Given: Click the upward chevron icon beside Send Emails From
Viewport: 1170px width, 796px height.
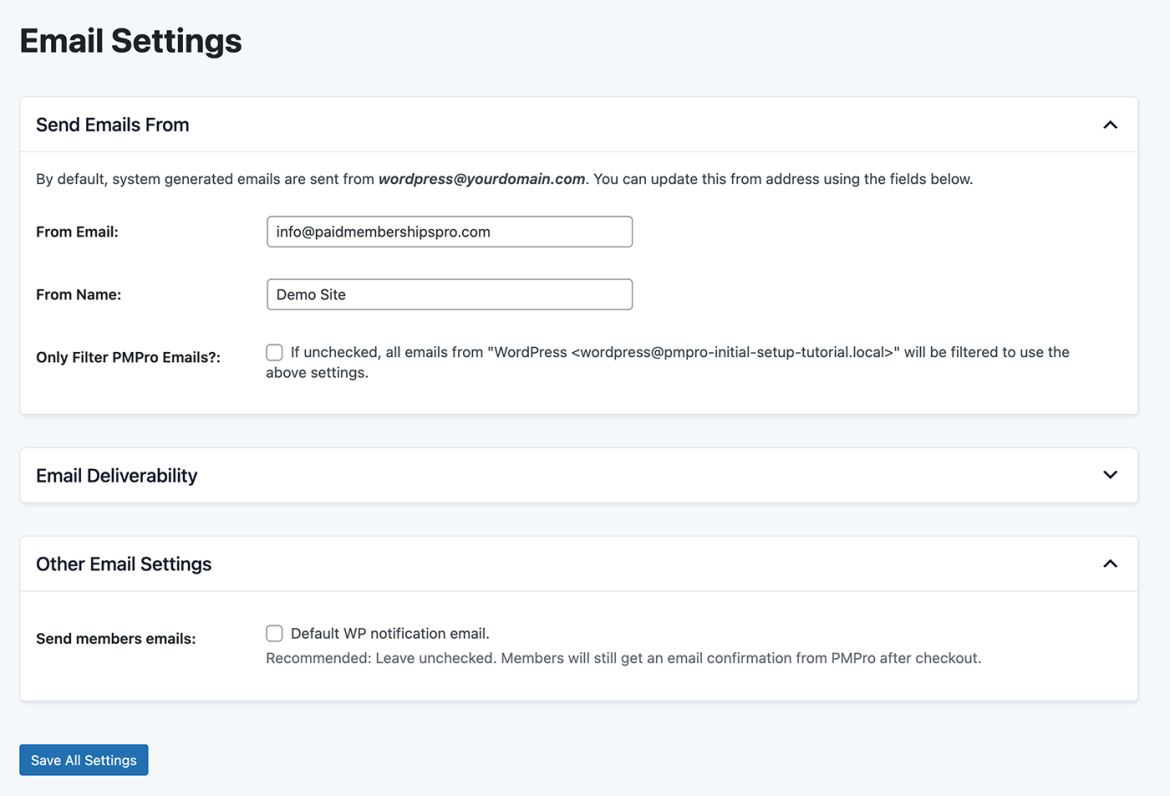Looking at the screenshot, I should click(x=1109, y=124).
